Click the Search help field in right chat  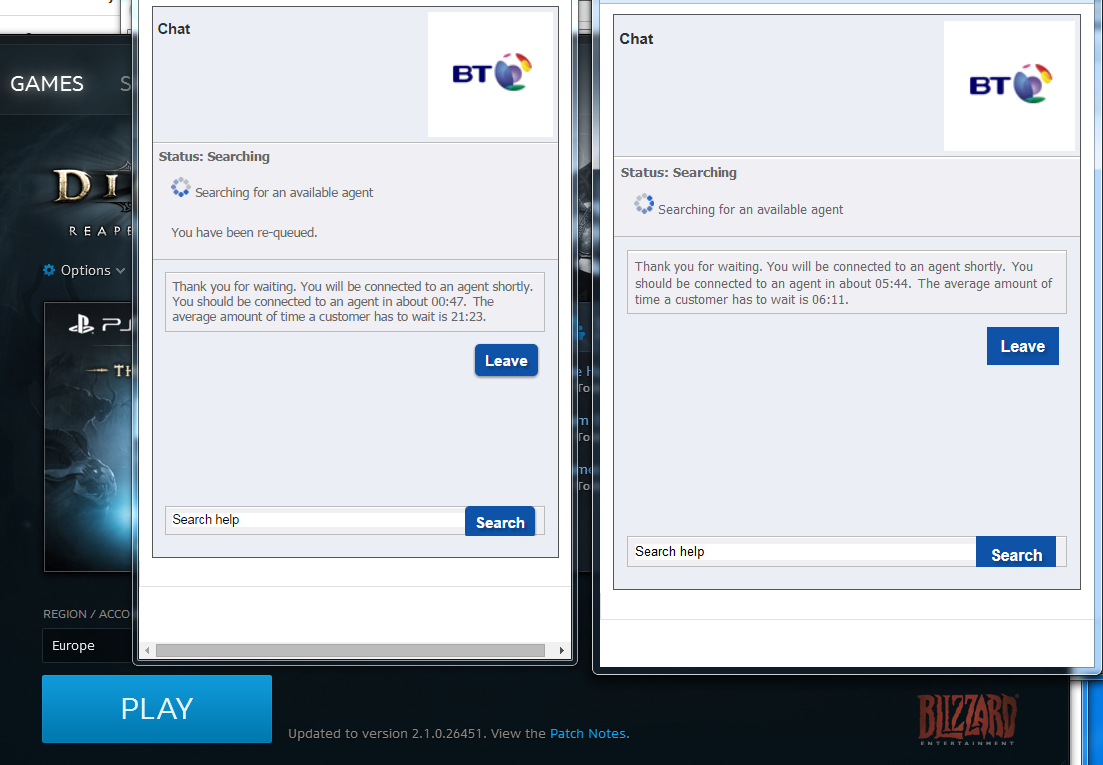[x=800, y=551]
